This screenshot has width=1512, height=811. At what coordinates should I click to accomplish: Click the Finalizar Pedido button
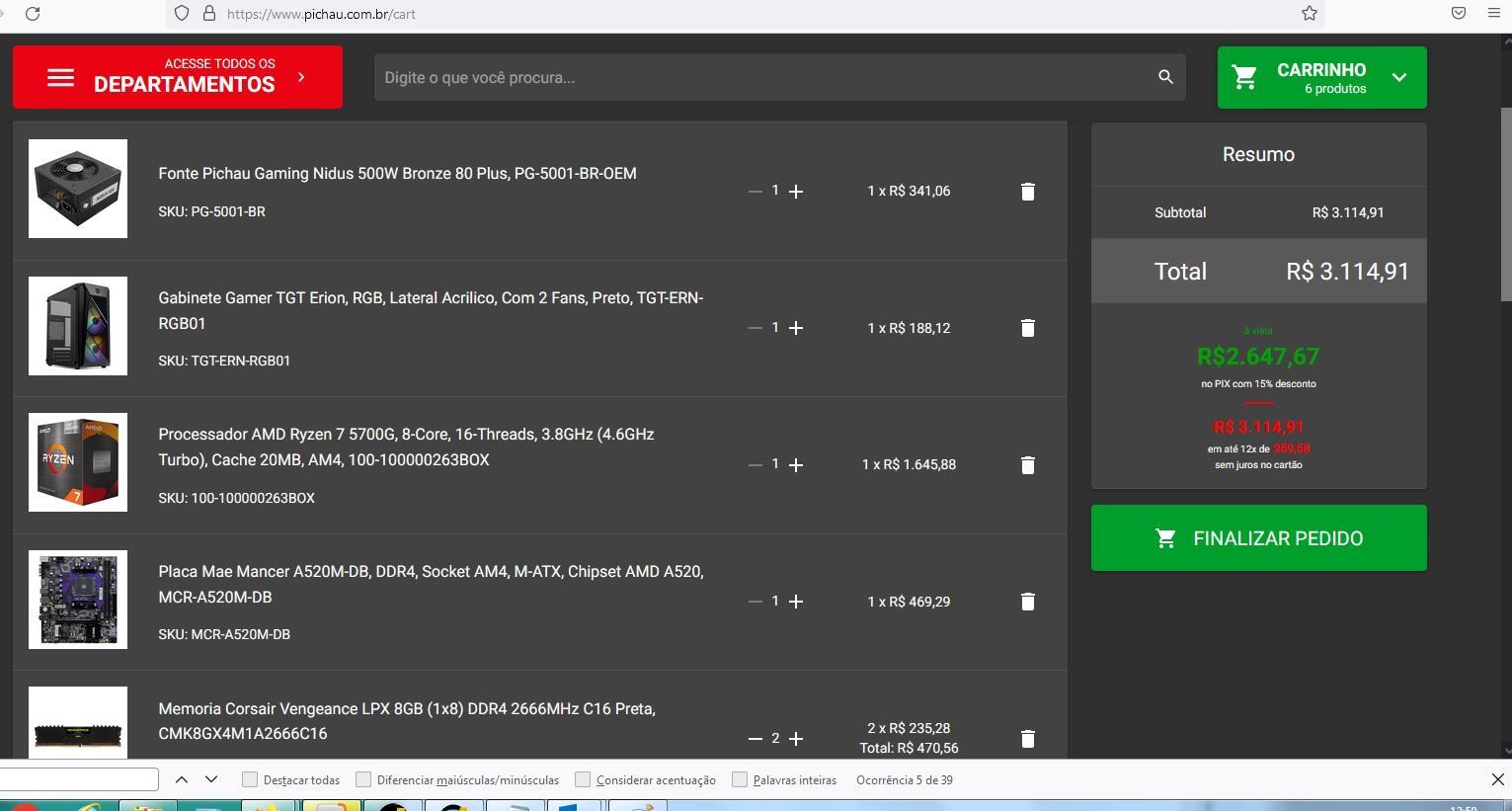[x=1259, y=537]
